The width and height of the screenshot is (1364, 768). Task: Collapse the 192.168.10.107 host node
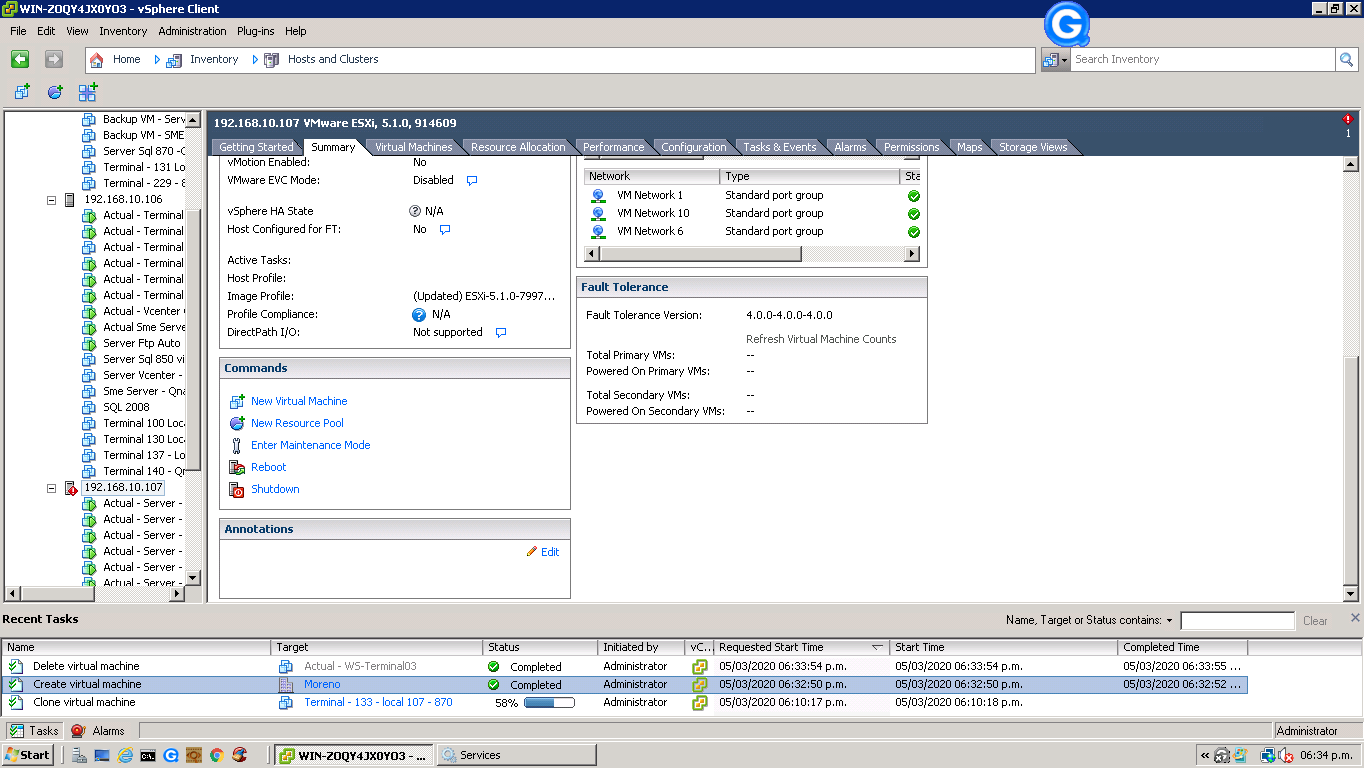click(51, 488)
